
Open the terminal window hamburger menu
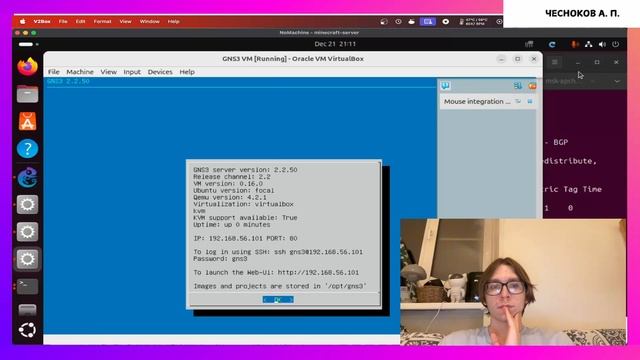click(x=555, y=62)
